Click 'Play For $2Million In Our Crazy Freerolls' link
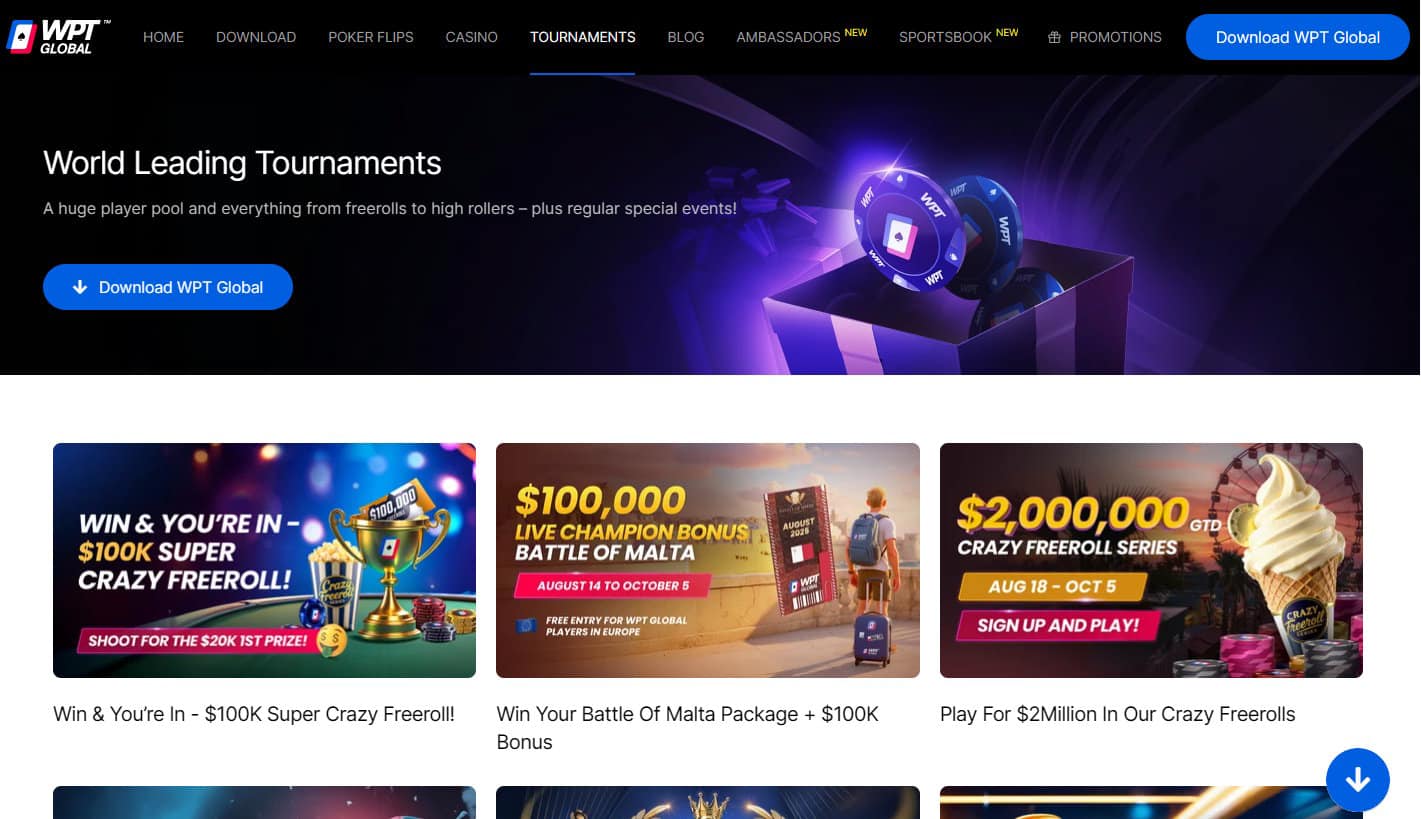 point(1118,714)
